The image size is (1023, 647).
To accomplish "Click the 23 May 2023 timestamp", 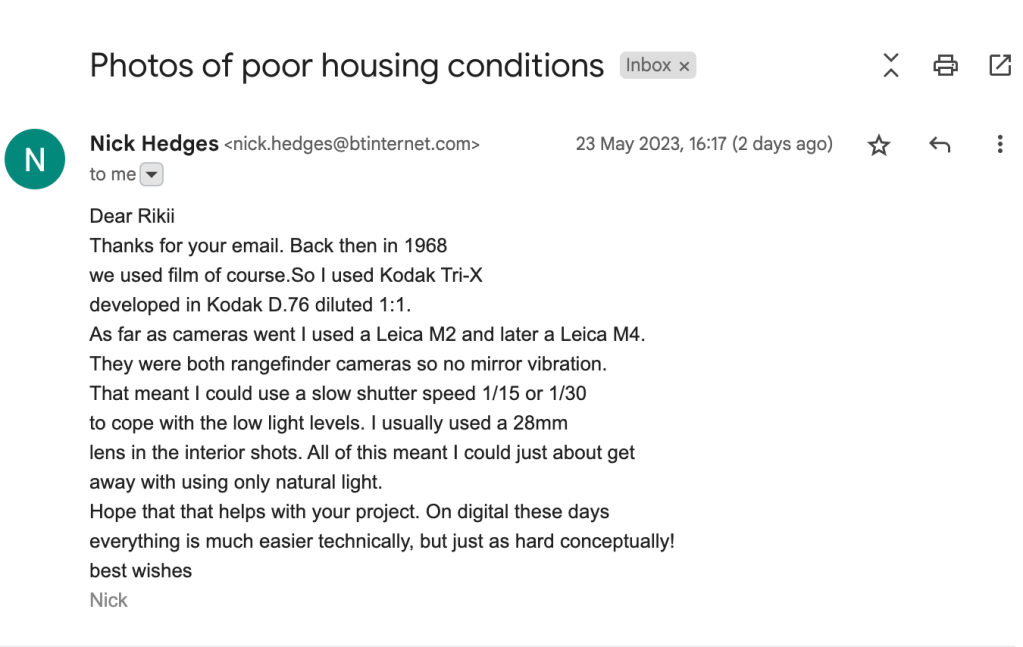I will coord(703,144).
